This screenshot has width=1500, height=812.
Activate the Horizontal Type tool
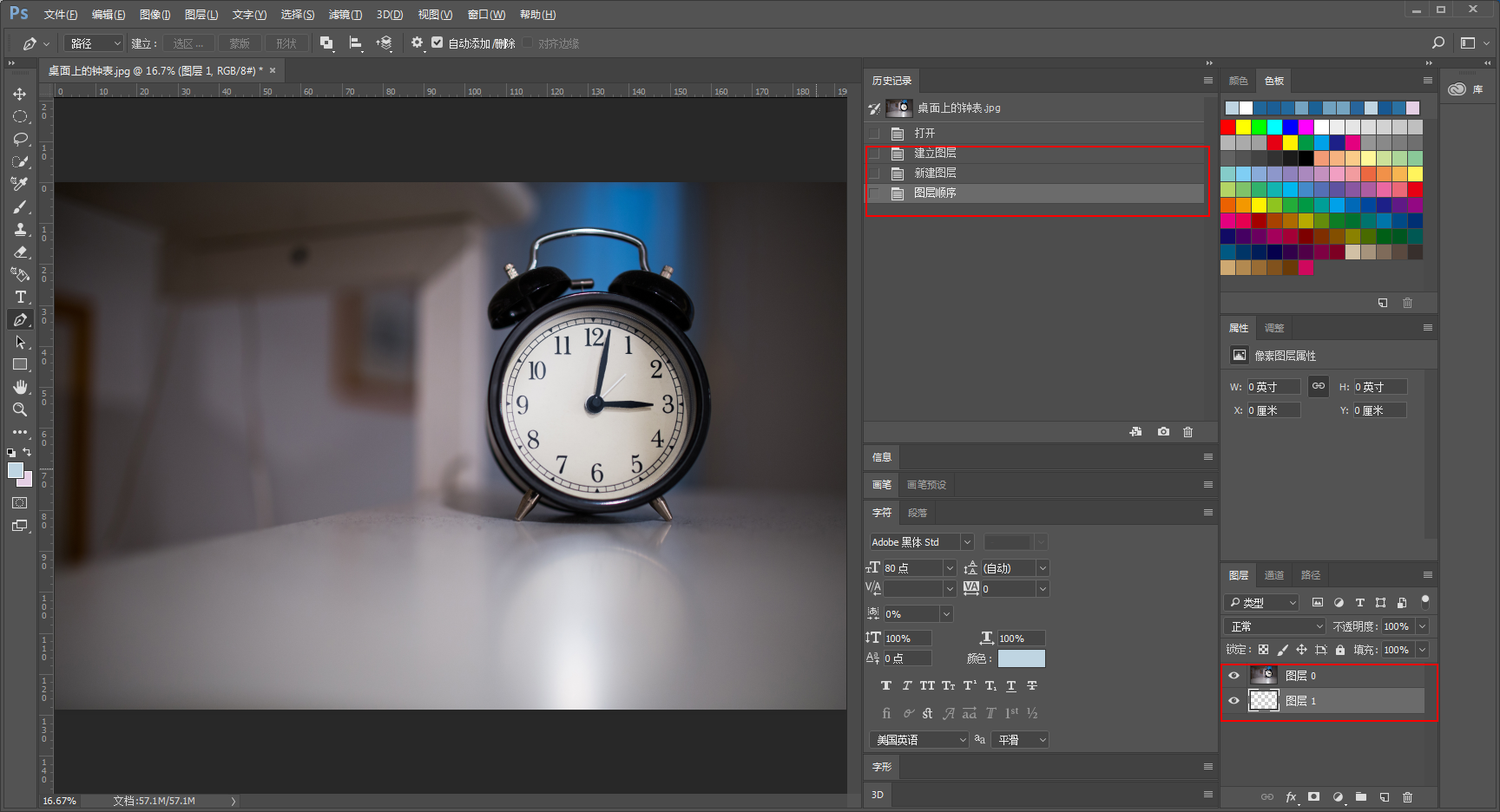tap(20, 297)
